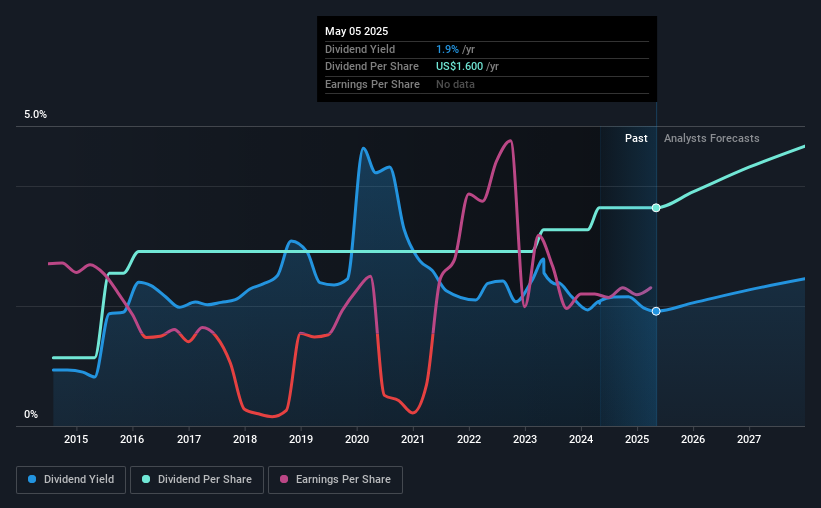
Task: Toggle the Dividend Per Share legend button
Action: pos(197,480)
